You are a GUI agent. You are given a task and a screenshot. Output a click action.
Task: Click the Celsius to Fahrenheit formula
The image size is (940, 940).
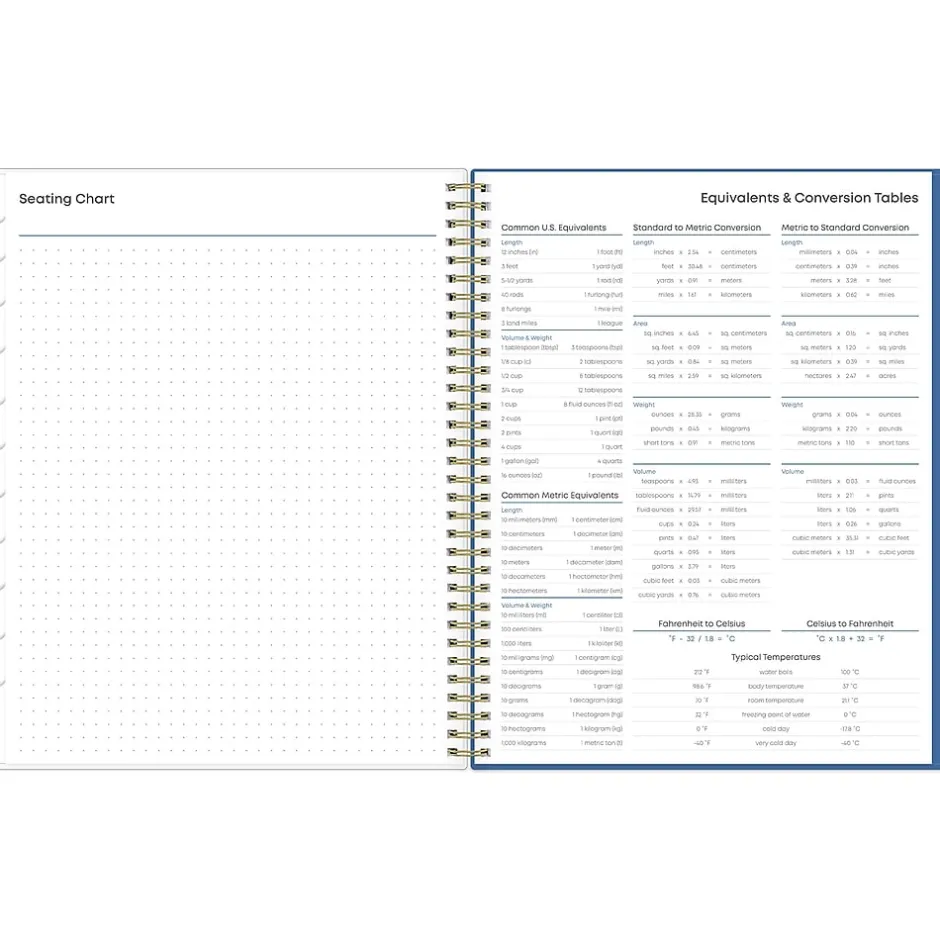(850, 638)
